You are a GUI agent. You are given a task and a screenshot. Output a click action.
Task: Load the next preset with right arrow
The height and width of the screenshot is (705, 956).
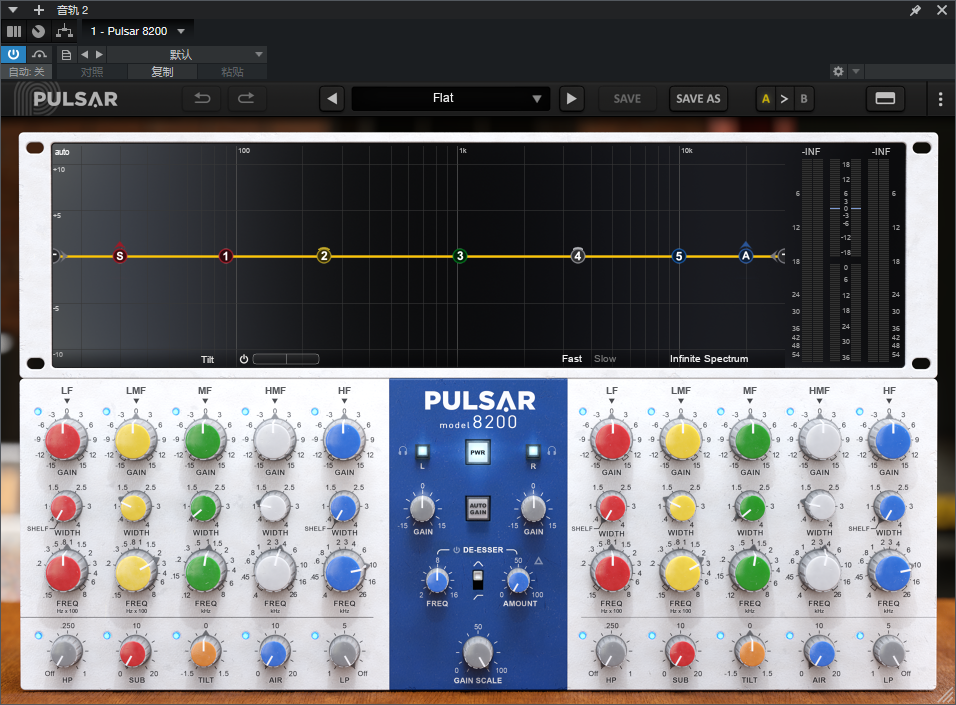(x=571, y=99)
